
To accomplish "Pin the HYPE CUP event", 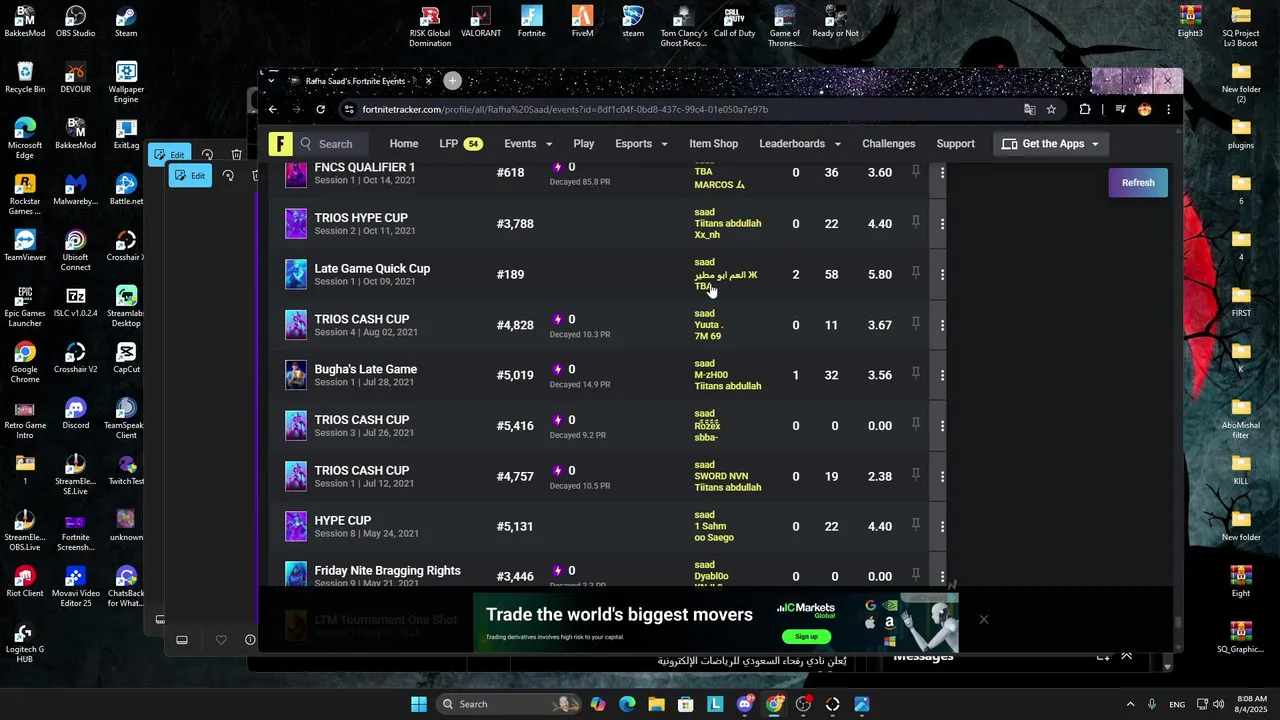I will [915, 525].
